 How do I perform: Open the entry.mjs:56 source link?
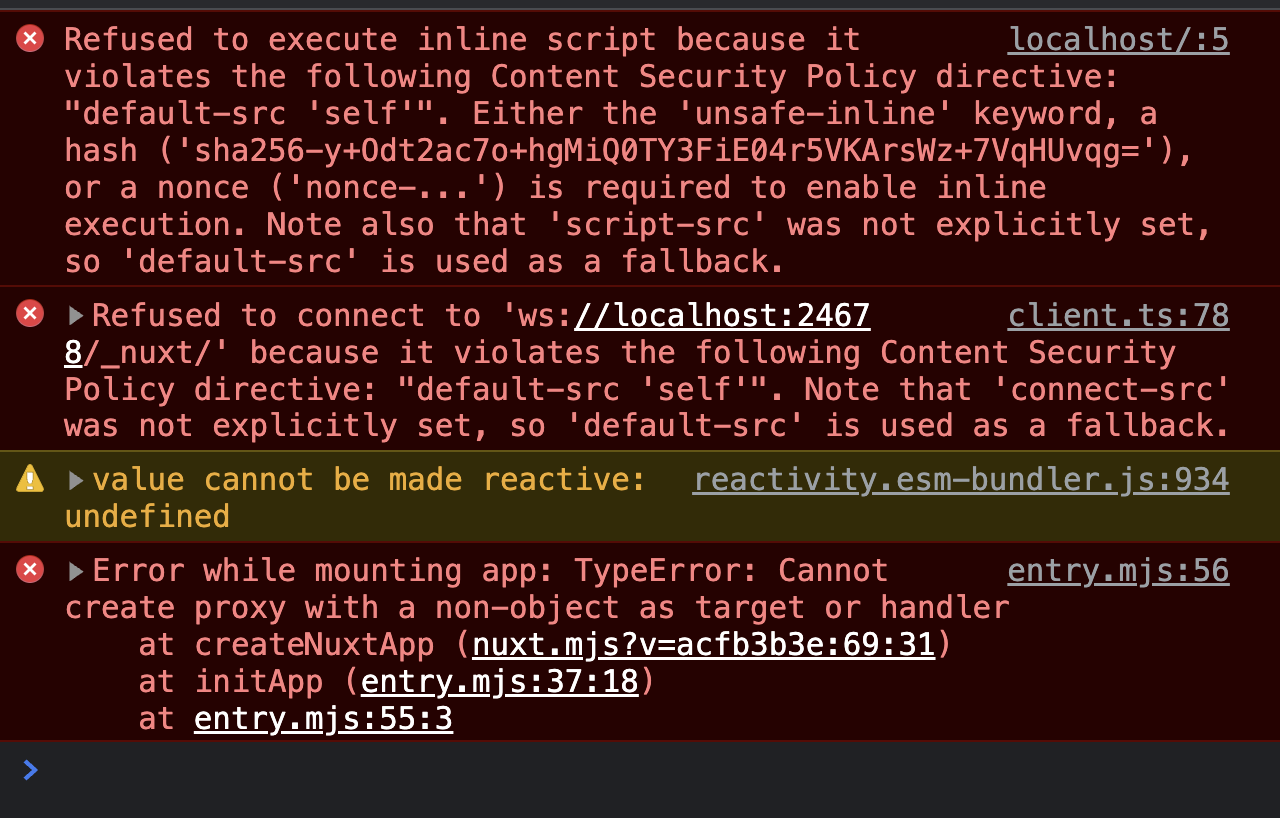tap(1118, 569)
